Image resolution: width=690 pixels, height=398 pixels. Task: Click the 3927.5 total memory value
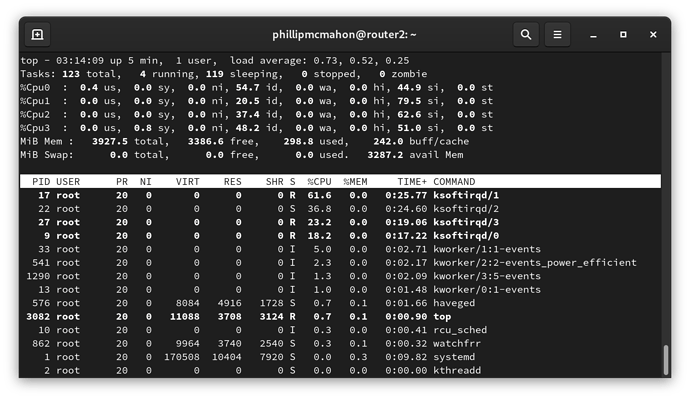[x=110, y=141]
